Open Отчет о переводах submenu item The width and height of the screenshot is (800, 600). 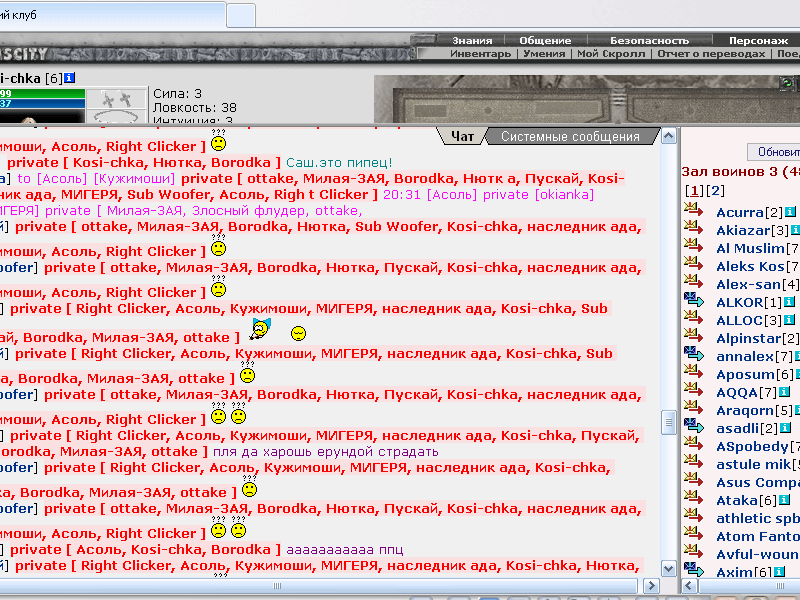click(x=711, y=54)
